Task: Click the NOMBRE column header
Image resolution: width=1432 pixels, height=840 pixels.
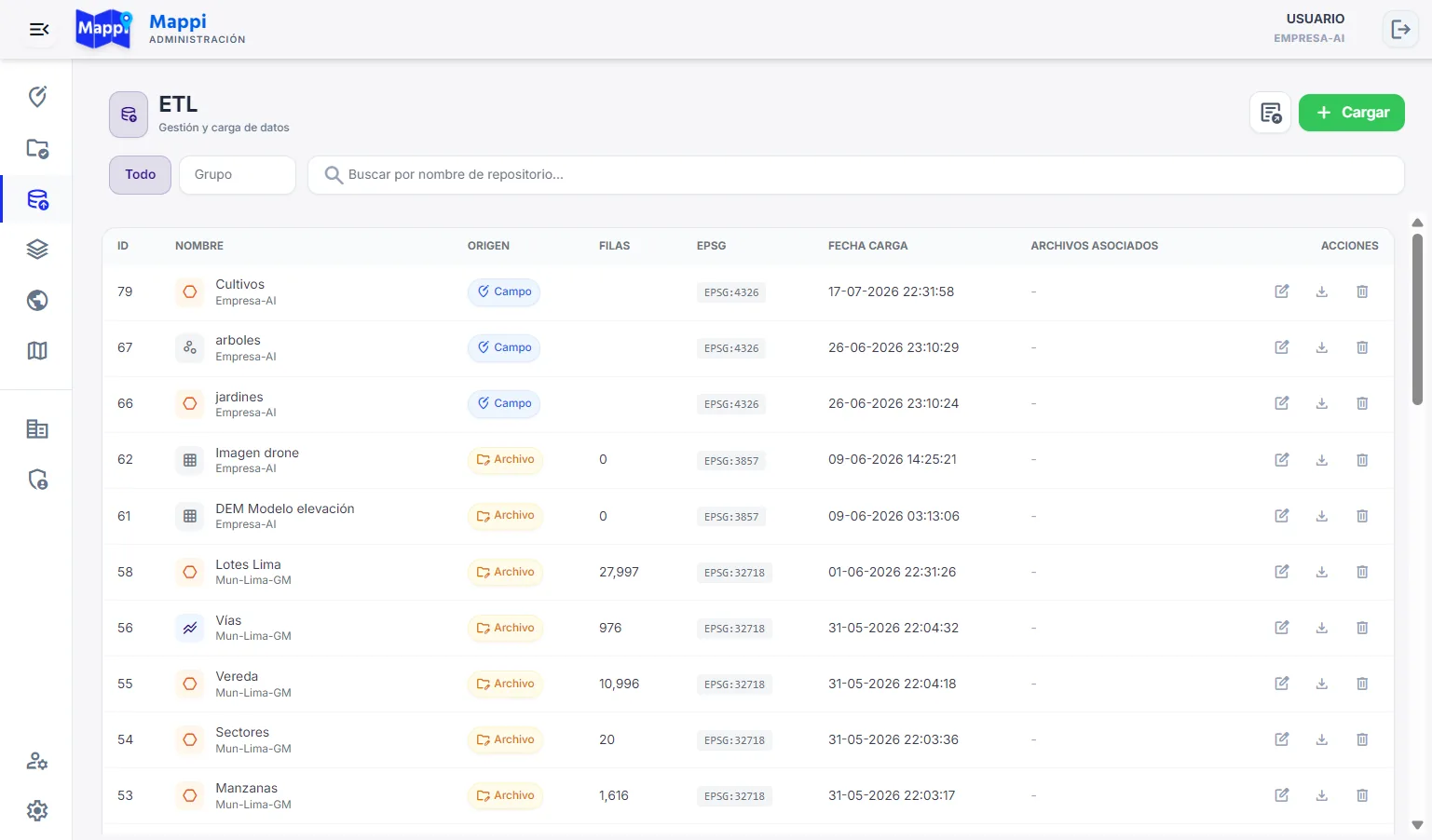Action: 199,246
